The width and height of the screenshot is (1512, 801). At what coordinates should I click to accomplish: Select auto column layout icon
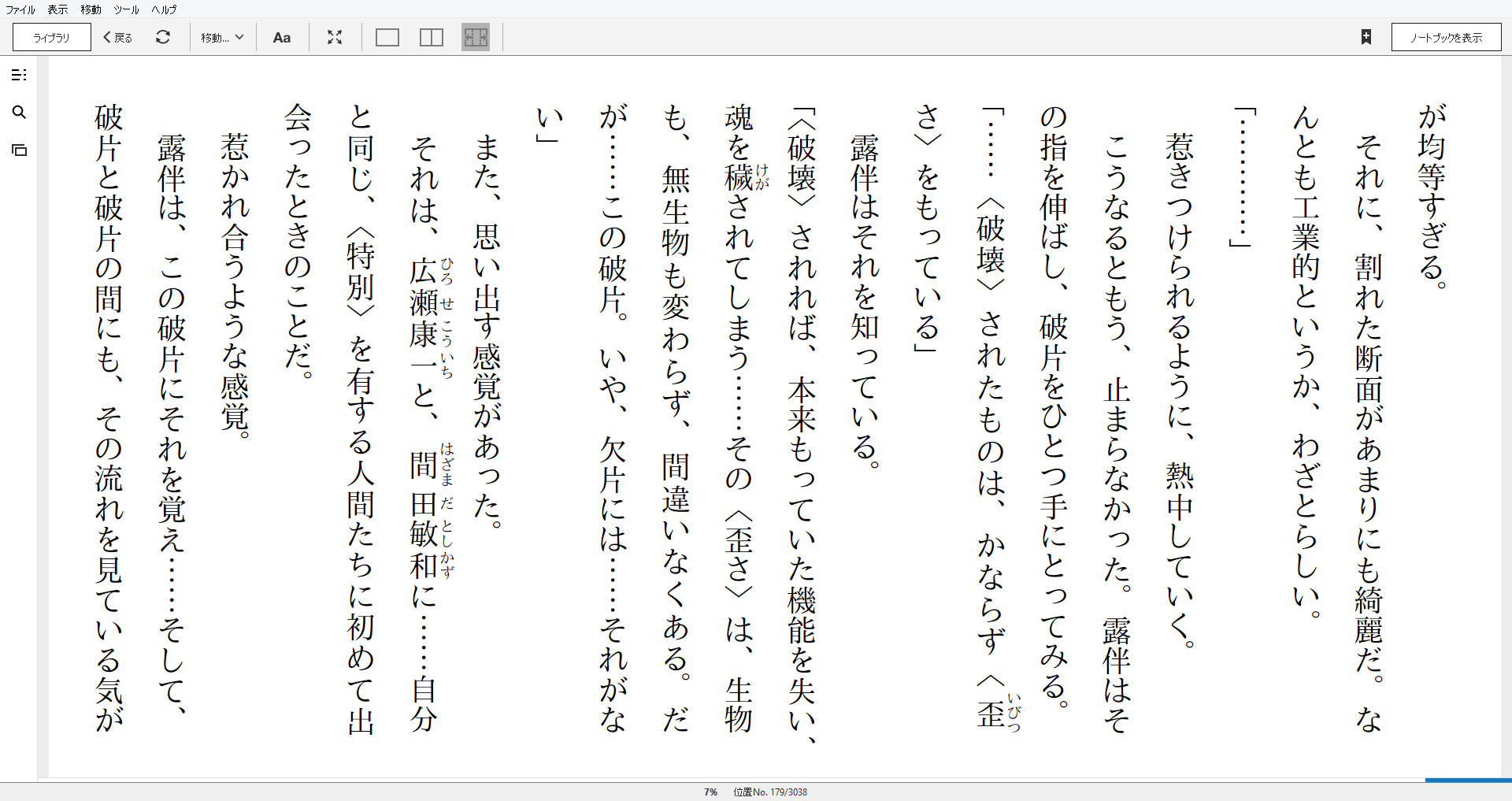click(x=476, y=37)
